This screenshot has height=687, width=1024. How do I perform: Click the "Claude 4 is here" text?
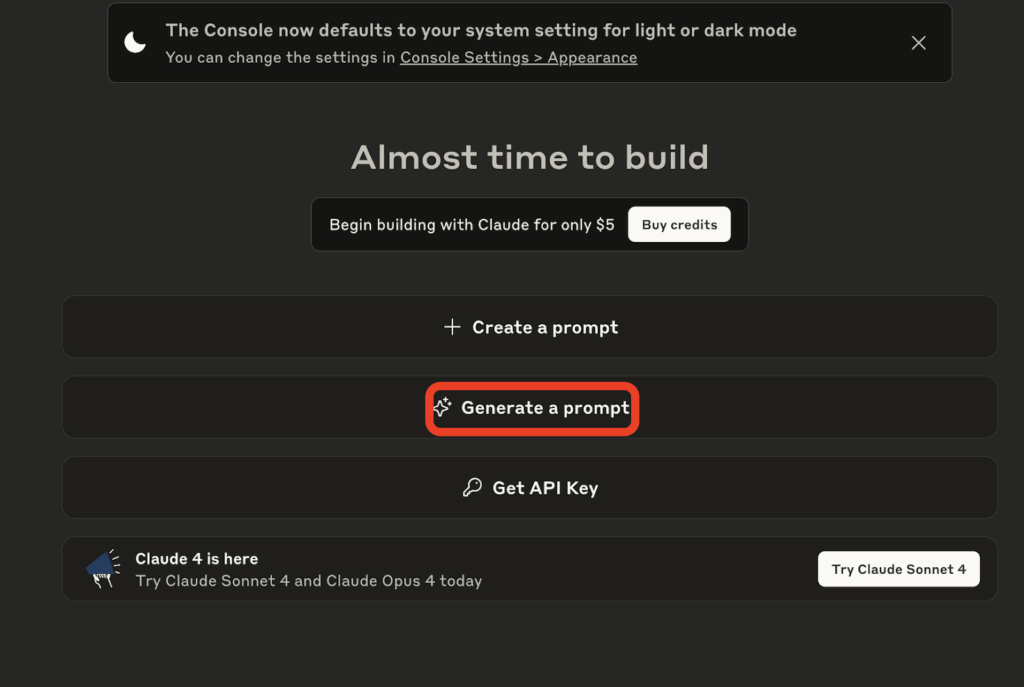point(197,559)
